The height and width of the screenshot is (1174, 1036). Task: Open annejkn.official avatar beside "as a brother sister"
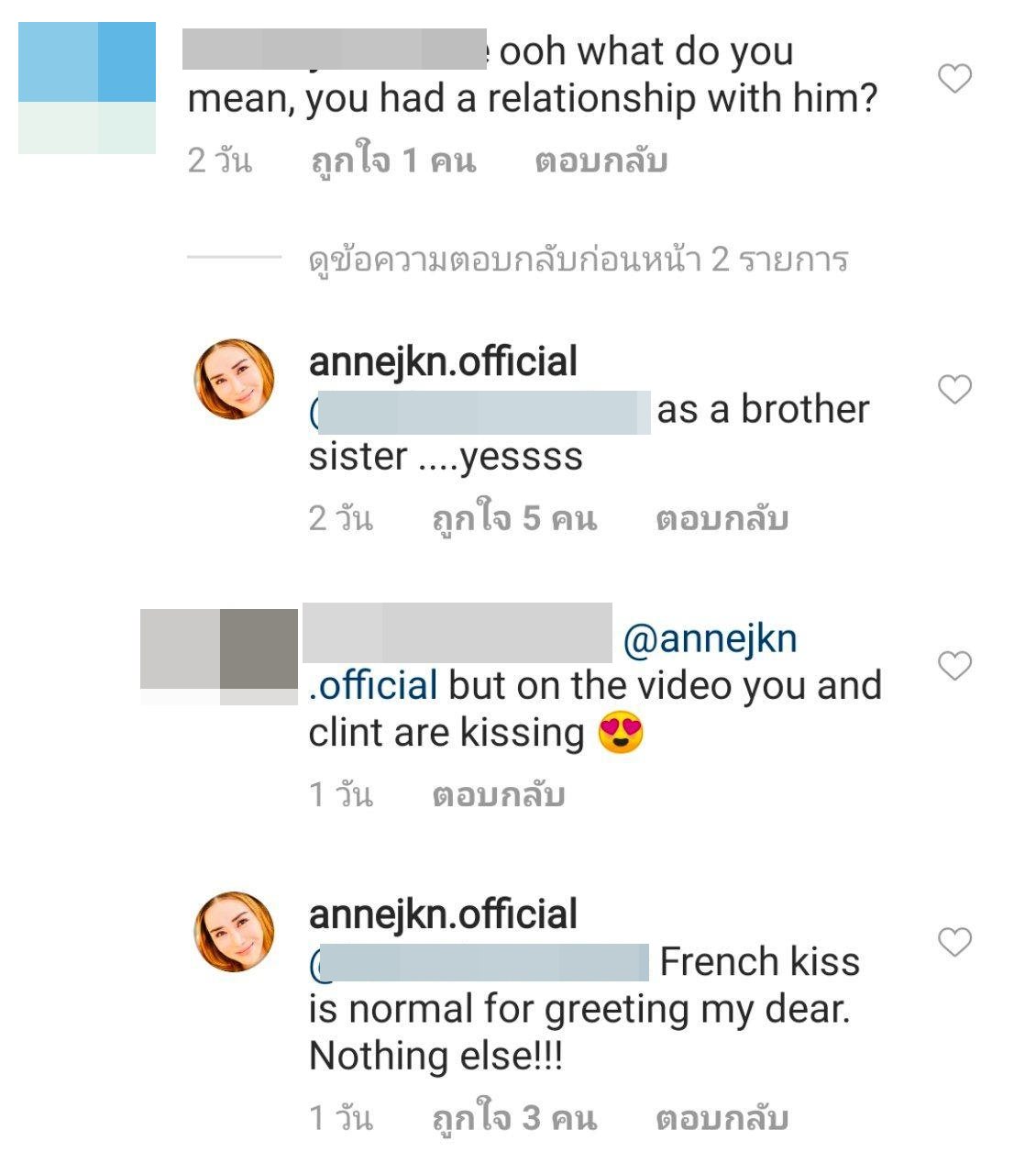(x=234, y=379)
